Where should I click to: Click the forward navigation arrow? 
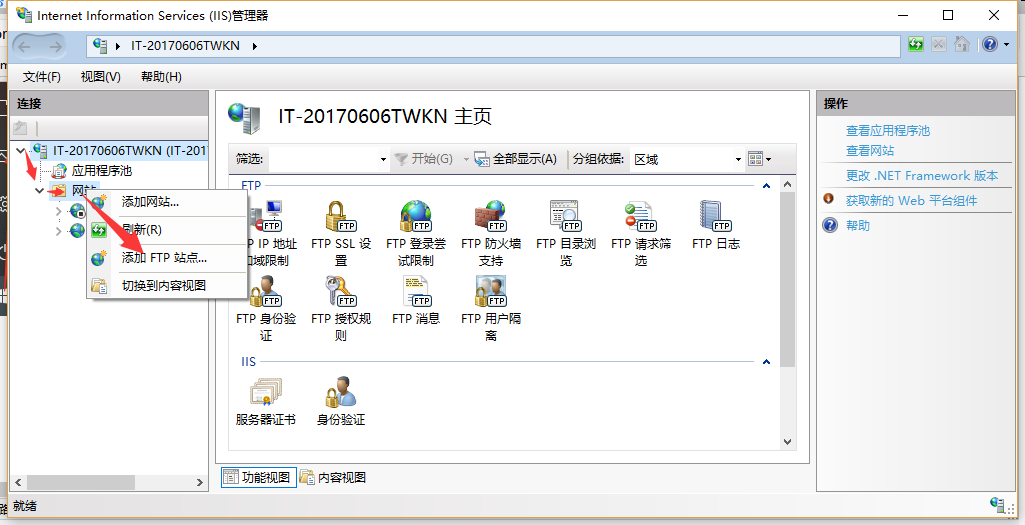(56, 46)
